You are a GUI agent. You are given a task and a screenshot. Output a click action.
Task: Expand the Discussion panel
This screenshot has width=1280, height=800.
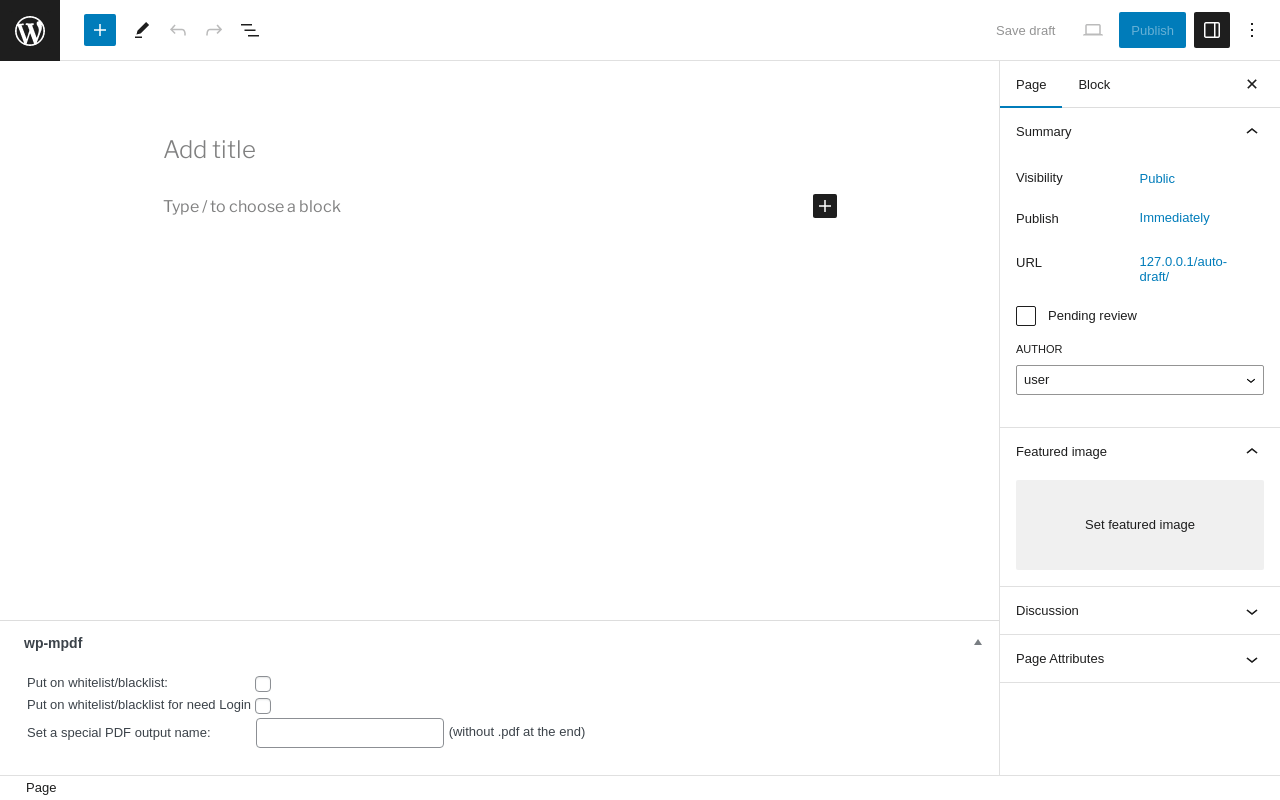[1140, 611]
